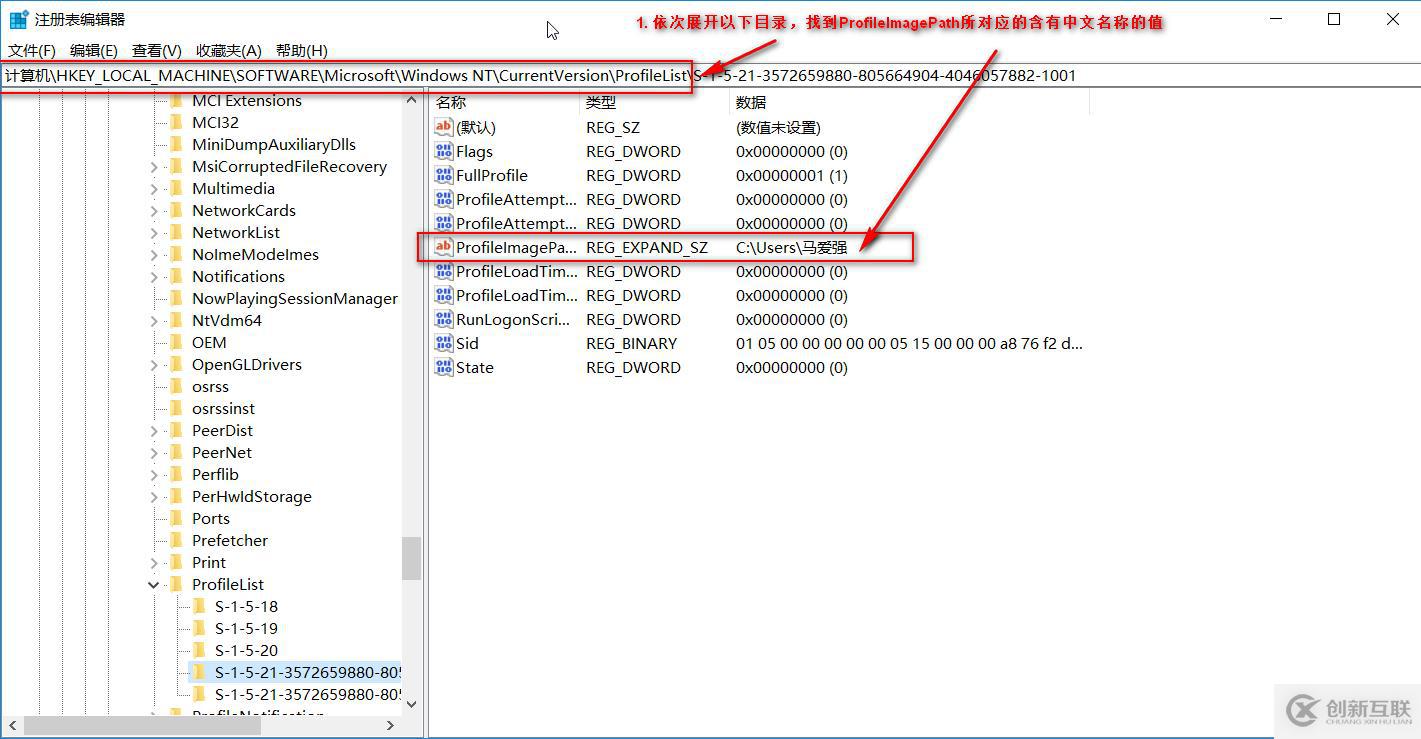Click the Prefetcher folder icon
The image size is (1421, 739).
tap(177, 540)
